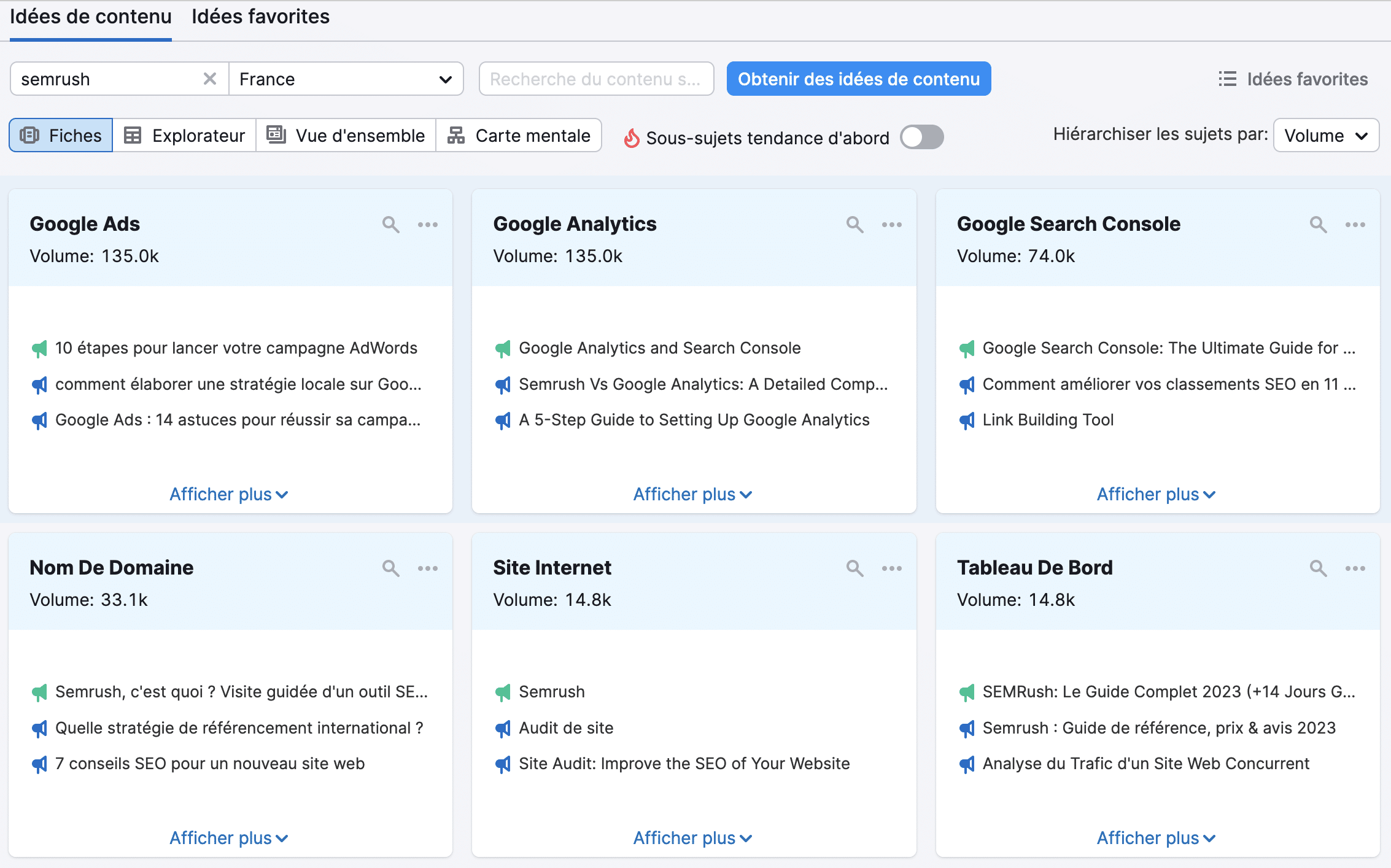Open 'Google Ads : 14 astuces' headline

[x=238, y=420]
